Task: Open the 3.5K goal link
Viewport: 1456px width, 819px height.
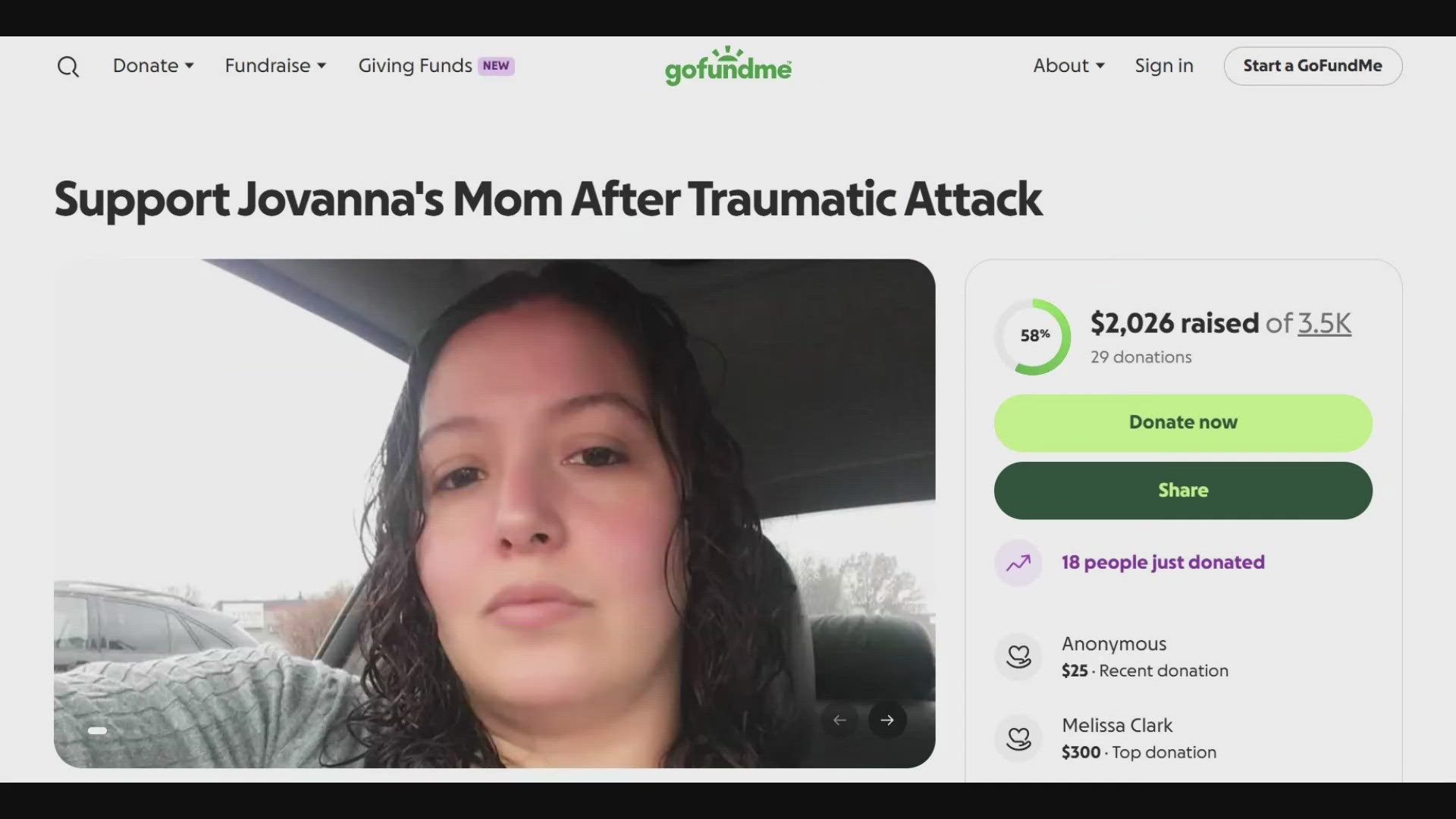Action: (x=1324, y=323)
